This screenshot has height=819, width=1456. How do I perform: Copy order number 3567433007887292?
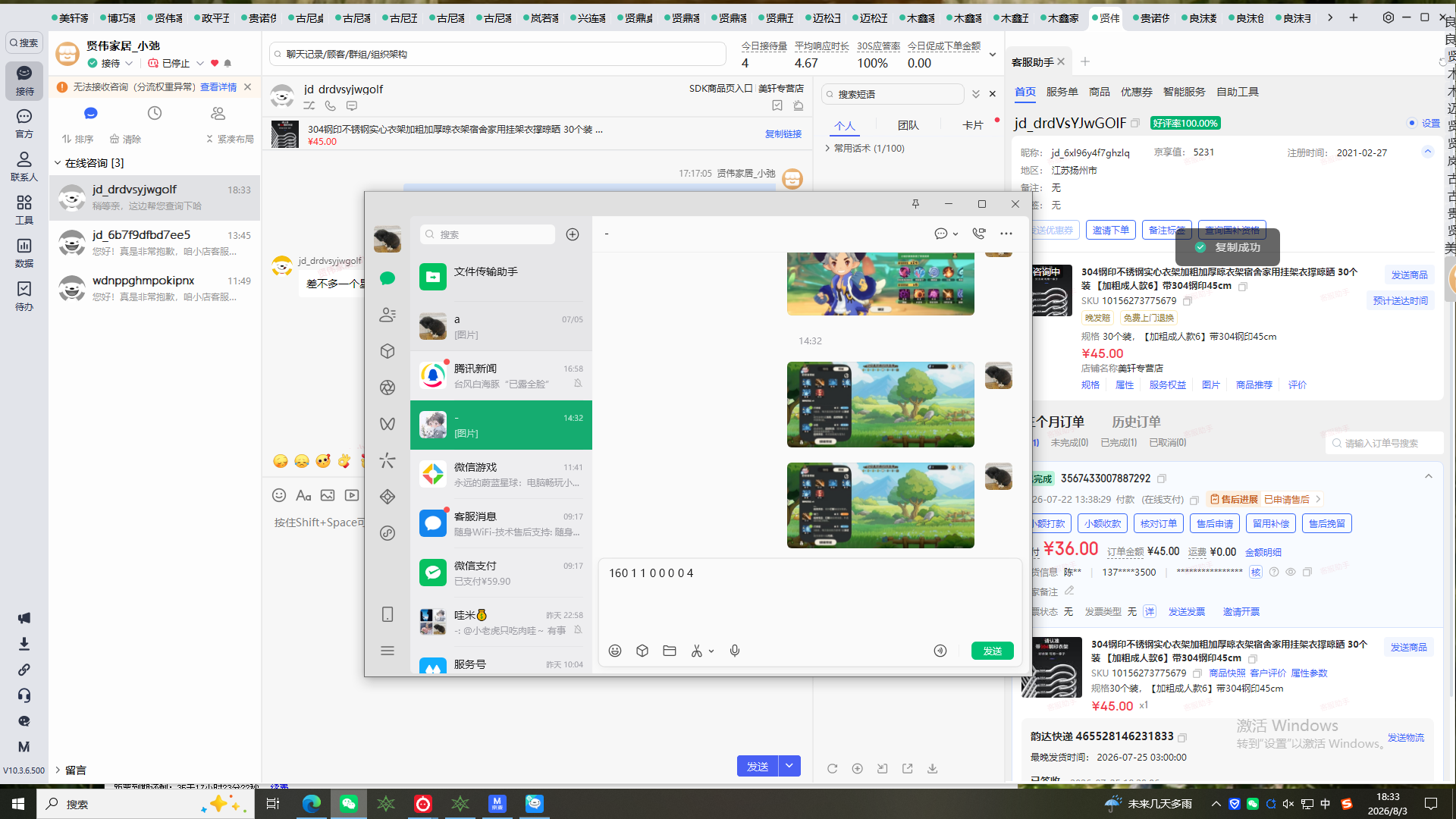point(1162,479)
